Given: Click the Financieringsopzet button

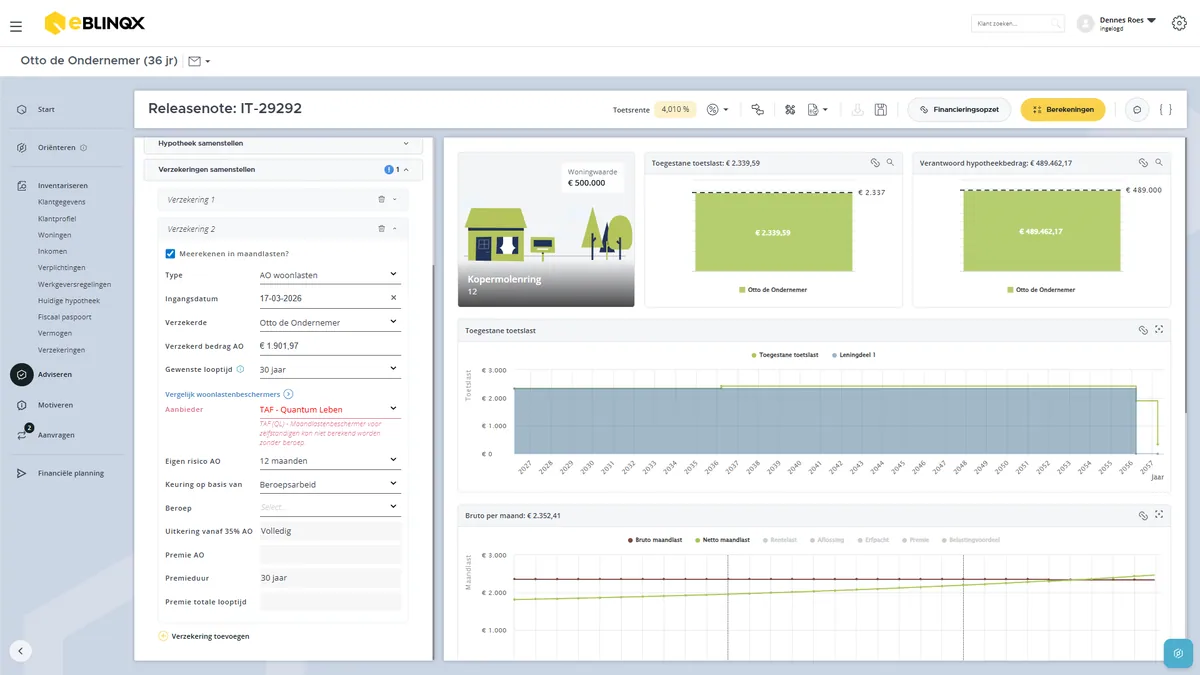Looking at the screenshot, I should (959, 109).
